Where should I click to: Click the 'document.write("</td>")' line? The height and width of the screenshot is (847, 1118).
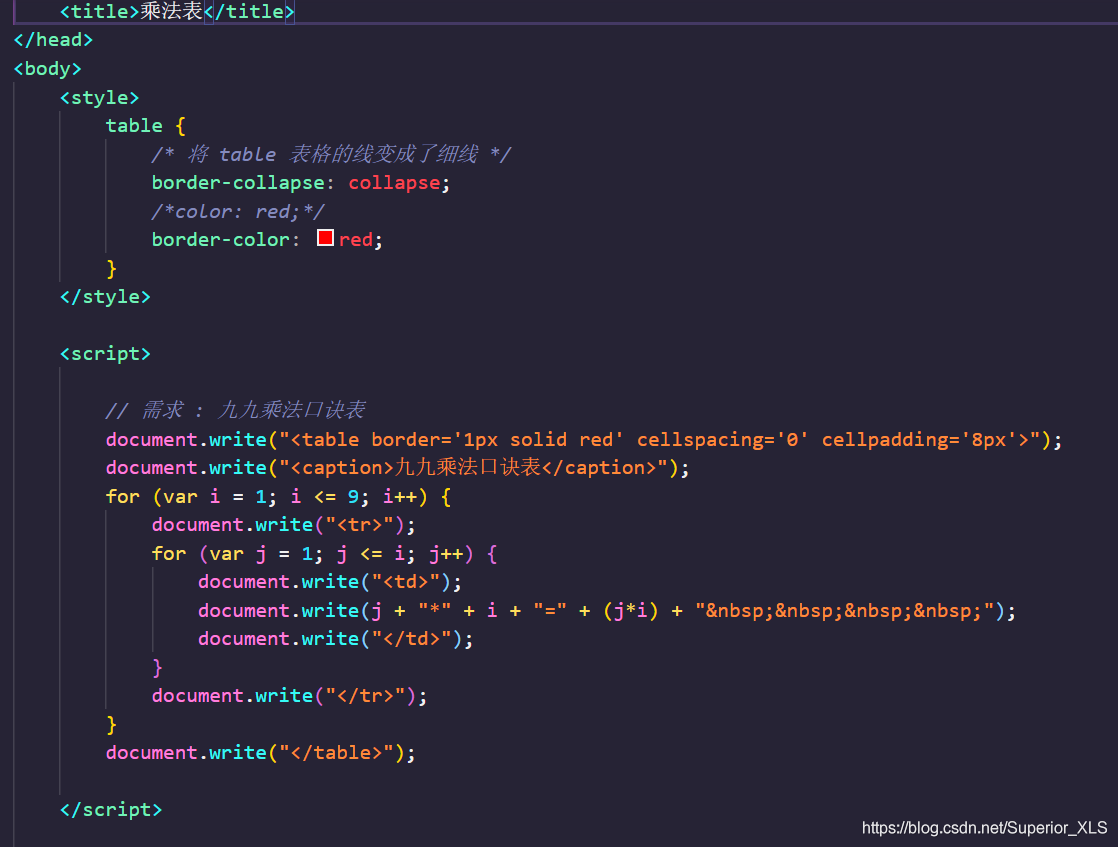[335, 639]
